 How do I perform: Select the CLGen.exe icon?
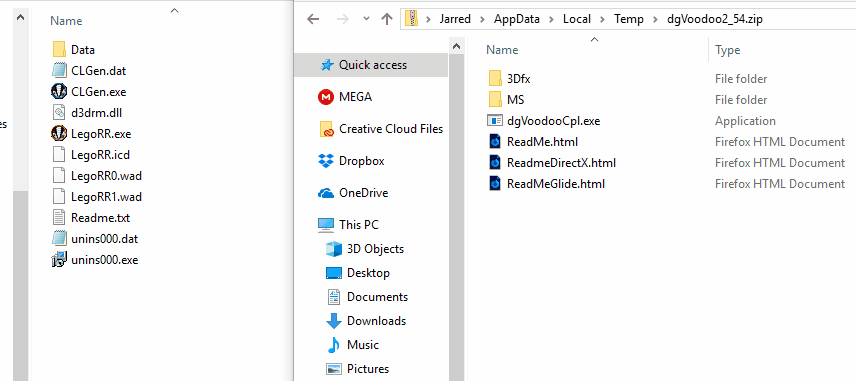click(59, 91)
